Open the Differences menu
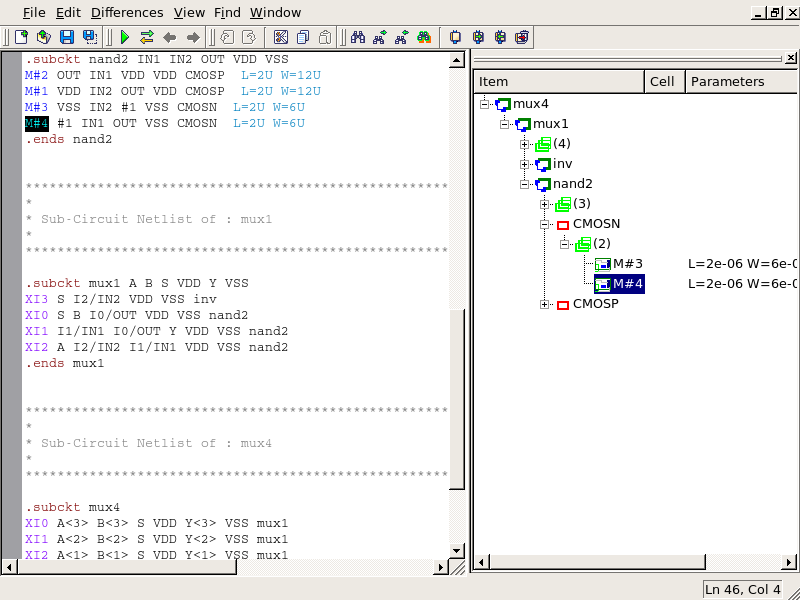Image resolution: width=800 pixels, height=600 pixels. (x=127, y=13)
